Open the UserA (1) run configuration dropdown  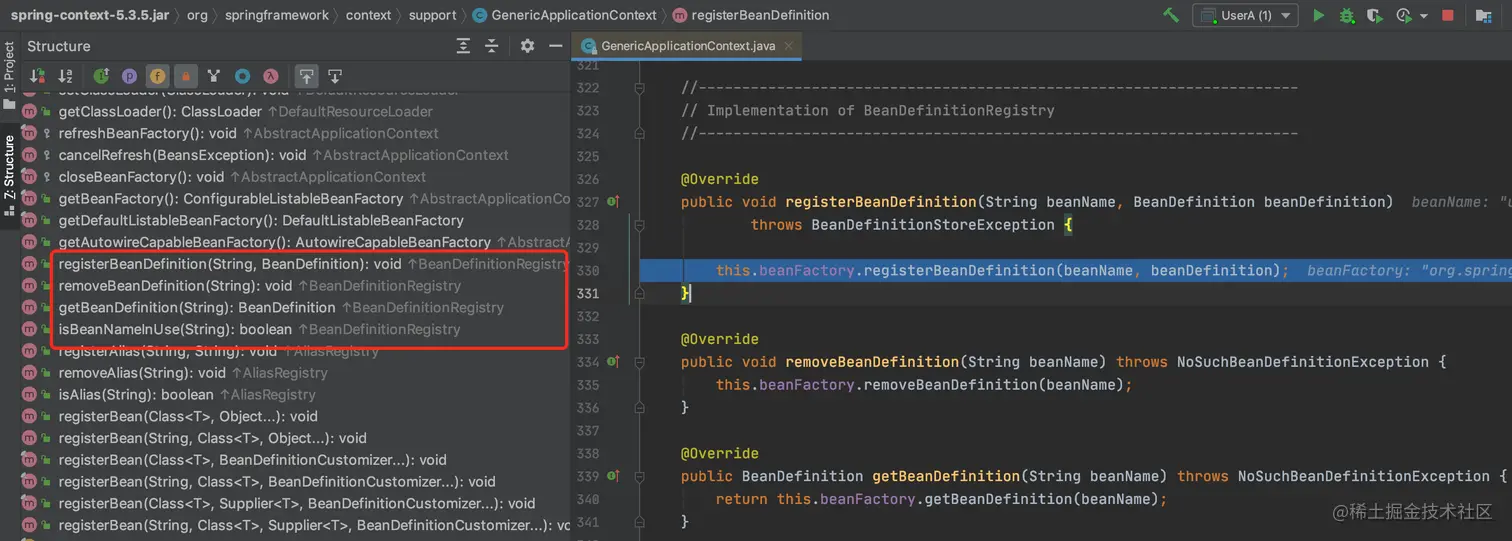pyautogui.click(x=1246, y=15)
